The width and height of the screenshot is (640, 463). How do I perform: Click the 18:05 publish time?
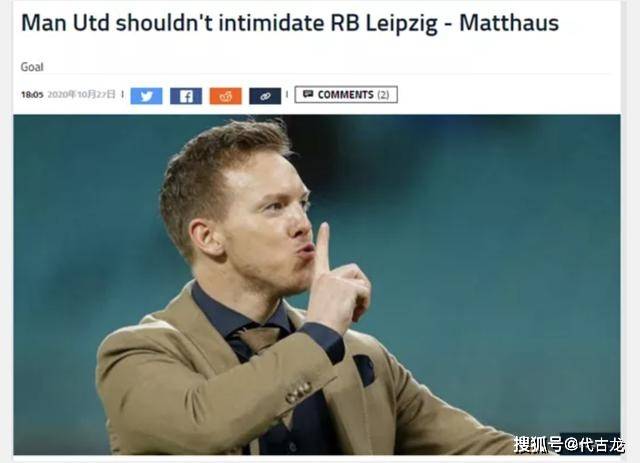(x=32, y=95)
